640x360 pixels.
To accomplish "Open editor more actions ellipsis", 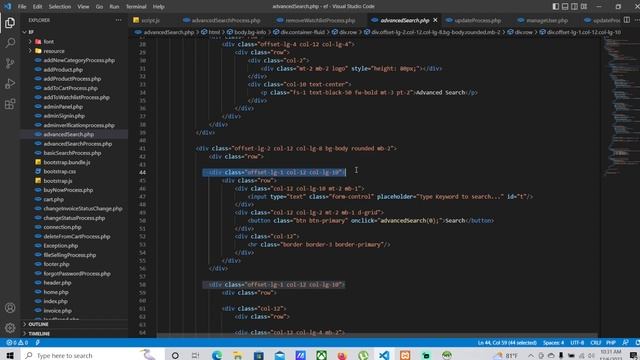I will tap(637, 20).
